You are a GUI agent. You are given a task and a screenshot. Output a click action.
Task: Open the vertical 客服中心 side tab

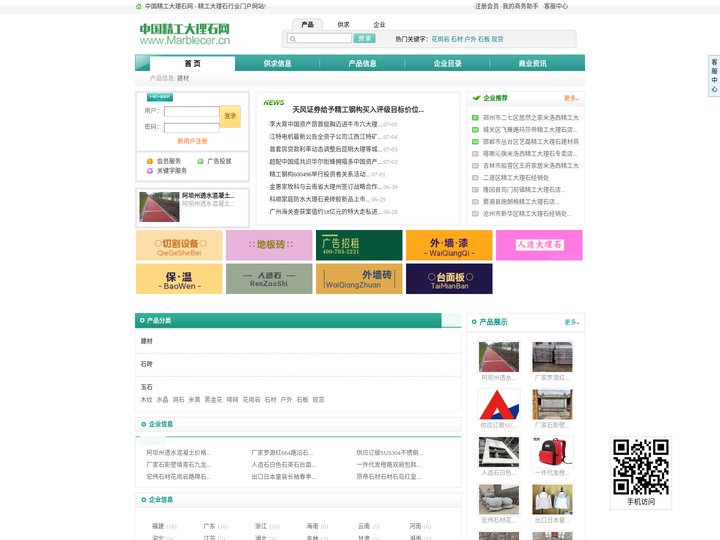(x=714, y=76)
